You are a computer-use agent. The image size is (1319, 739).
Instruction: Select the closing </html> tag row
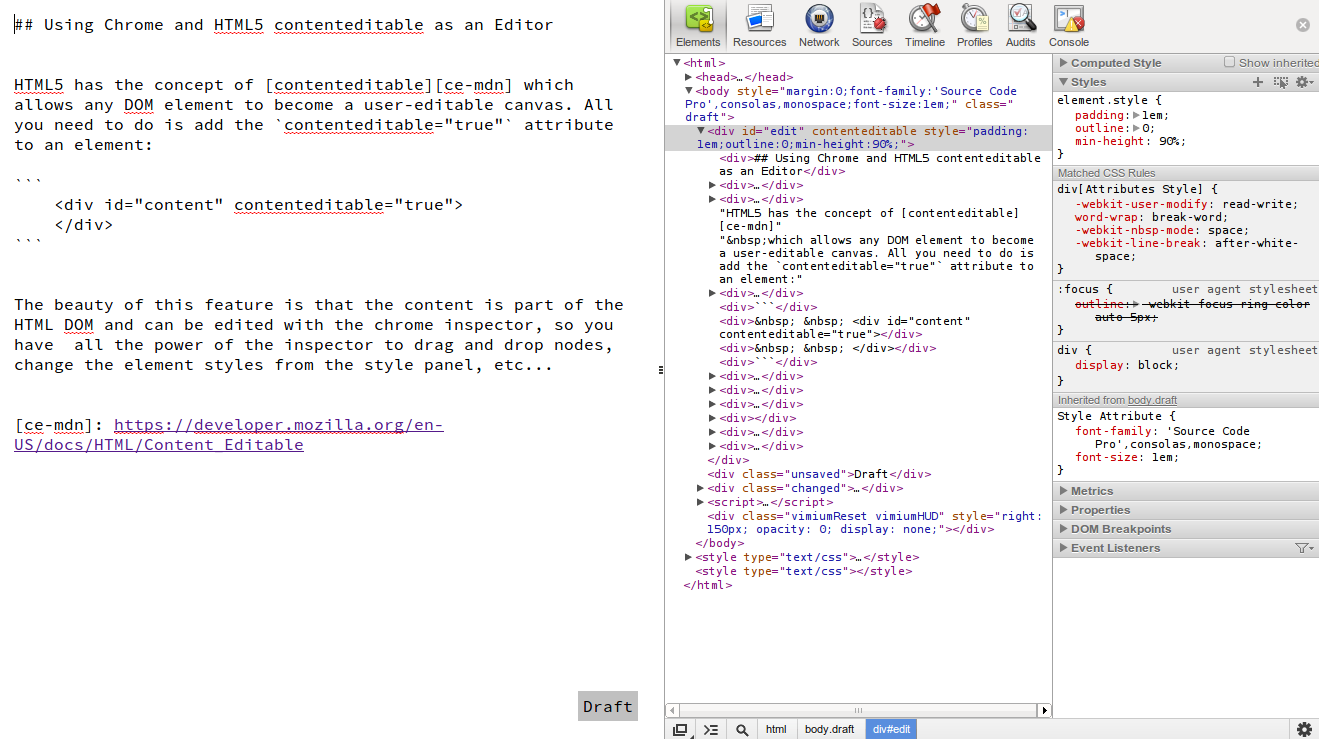click(x=708, y=586)
